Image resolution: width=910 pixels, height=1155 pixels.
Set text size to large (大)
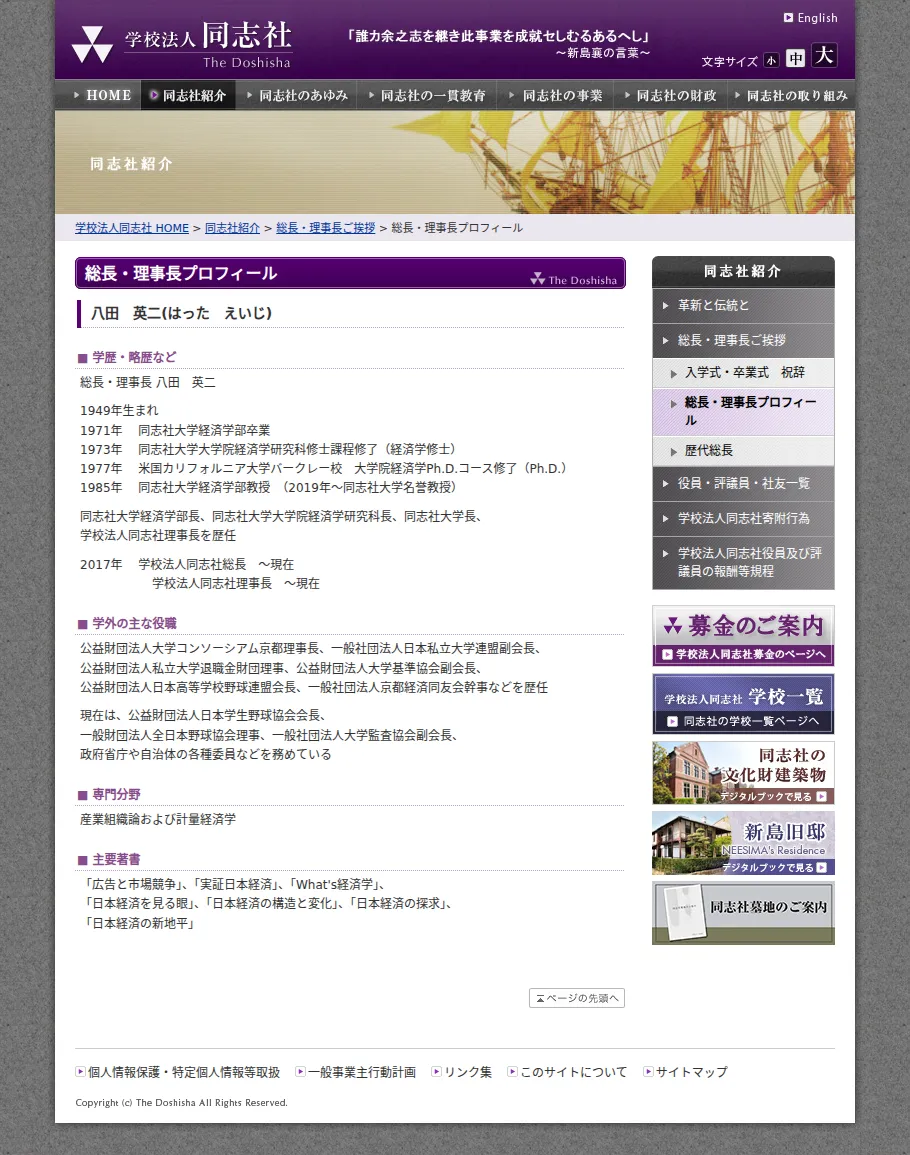pyautogui.click(x=825, y=55)
